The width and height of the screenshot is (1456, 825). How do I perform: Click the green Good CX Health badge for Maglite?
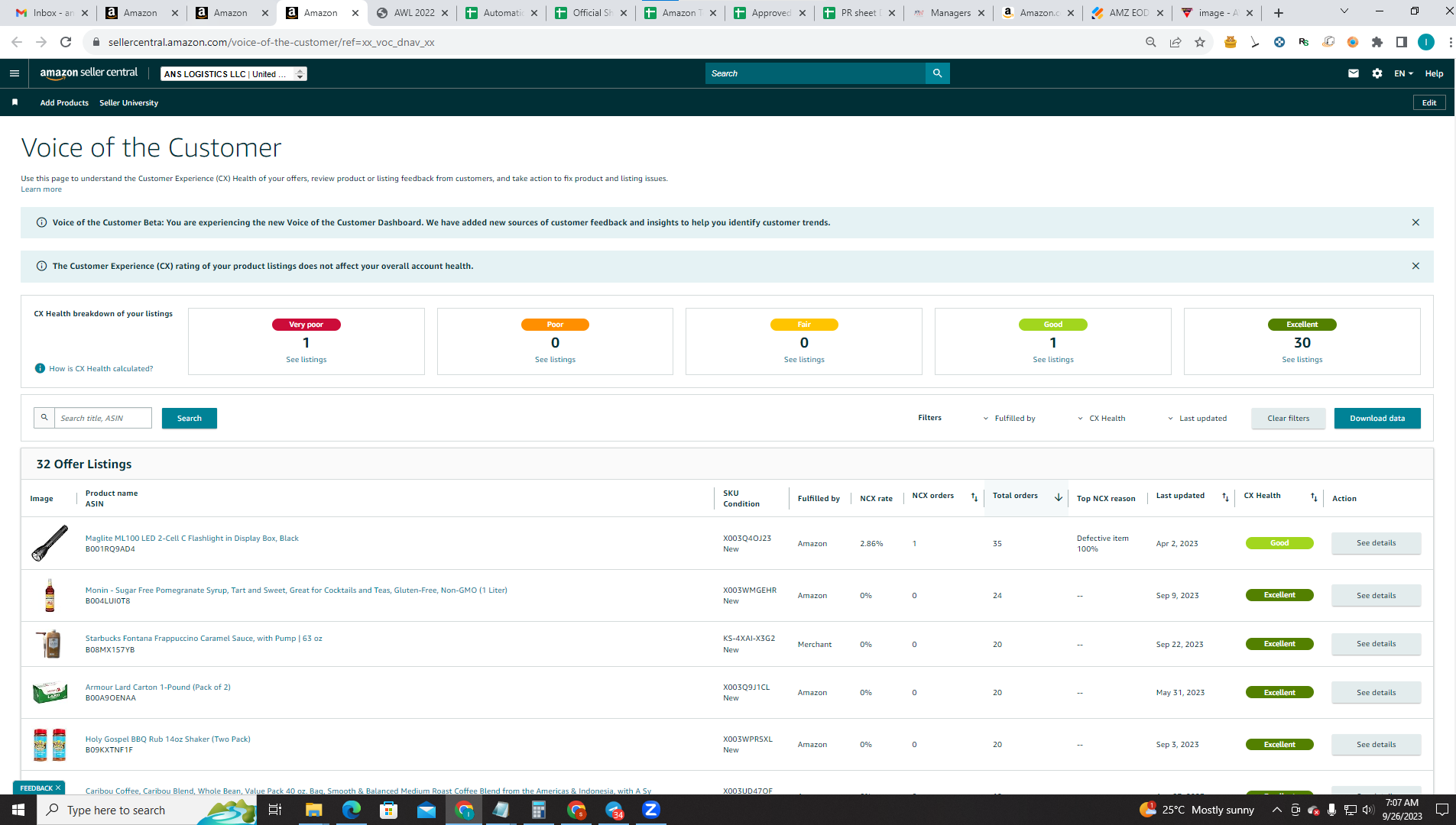click(x=1279, y=543)
